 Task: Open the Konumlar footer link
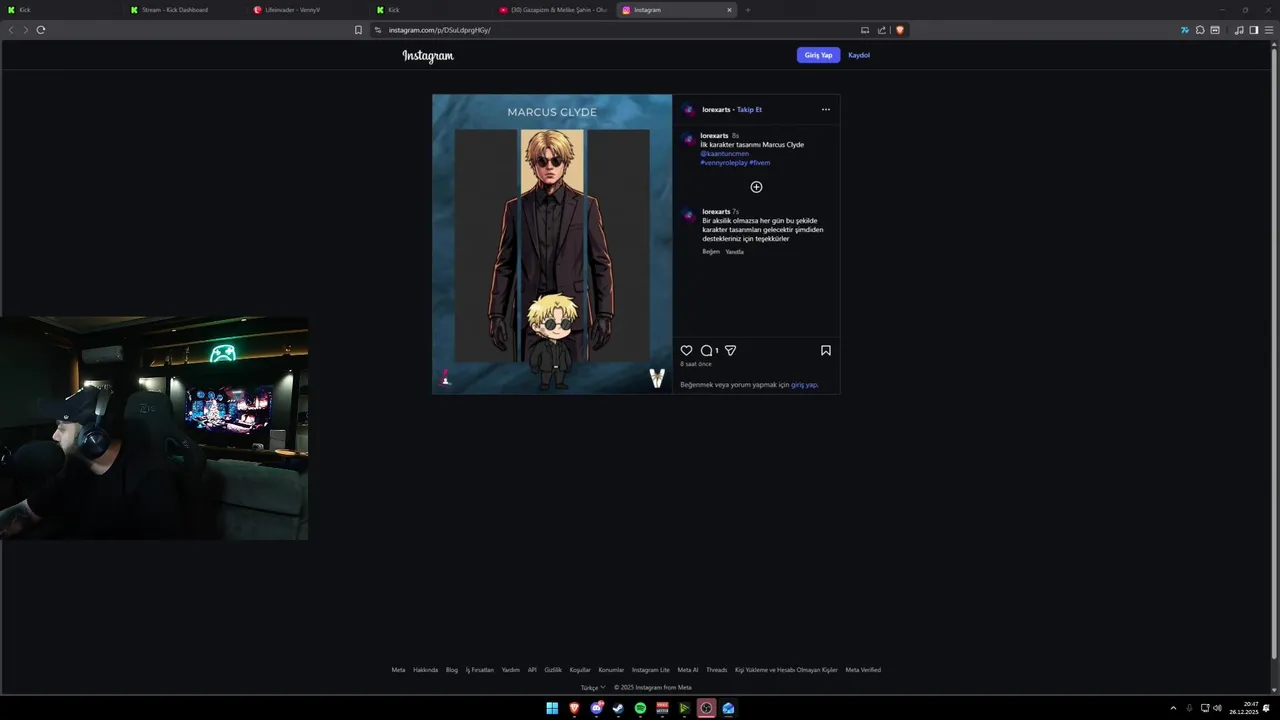(x=611, y=670)
